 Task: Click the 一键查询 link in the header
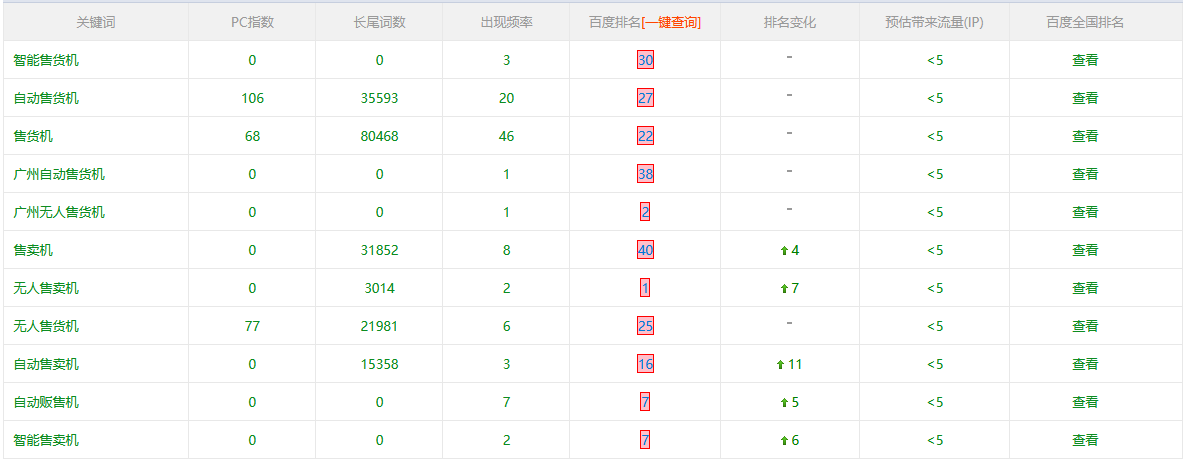click(671, 22)
